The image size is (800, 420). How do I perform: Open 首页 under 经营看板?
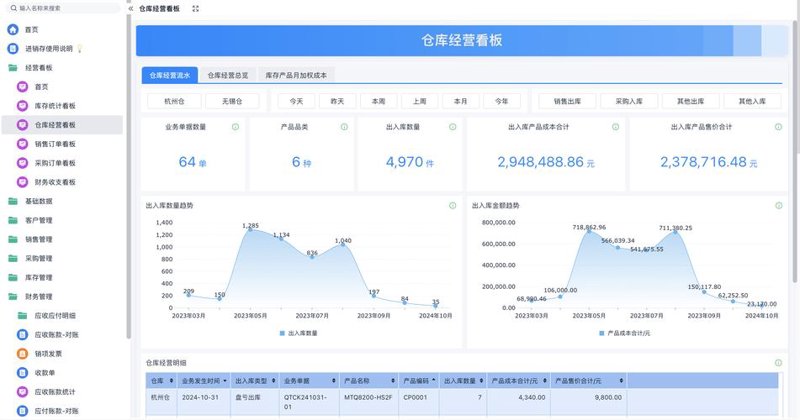pyautogui.click(x=41, y=87)
